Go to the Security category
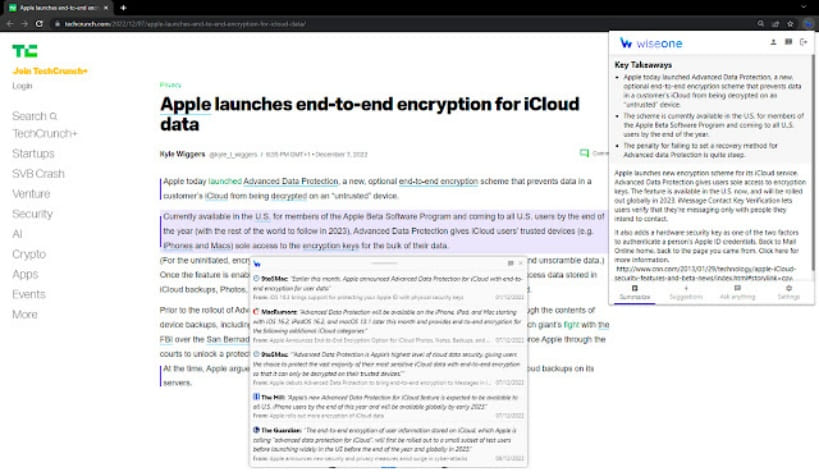 32,214
